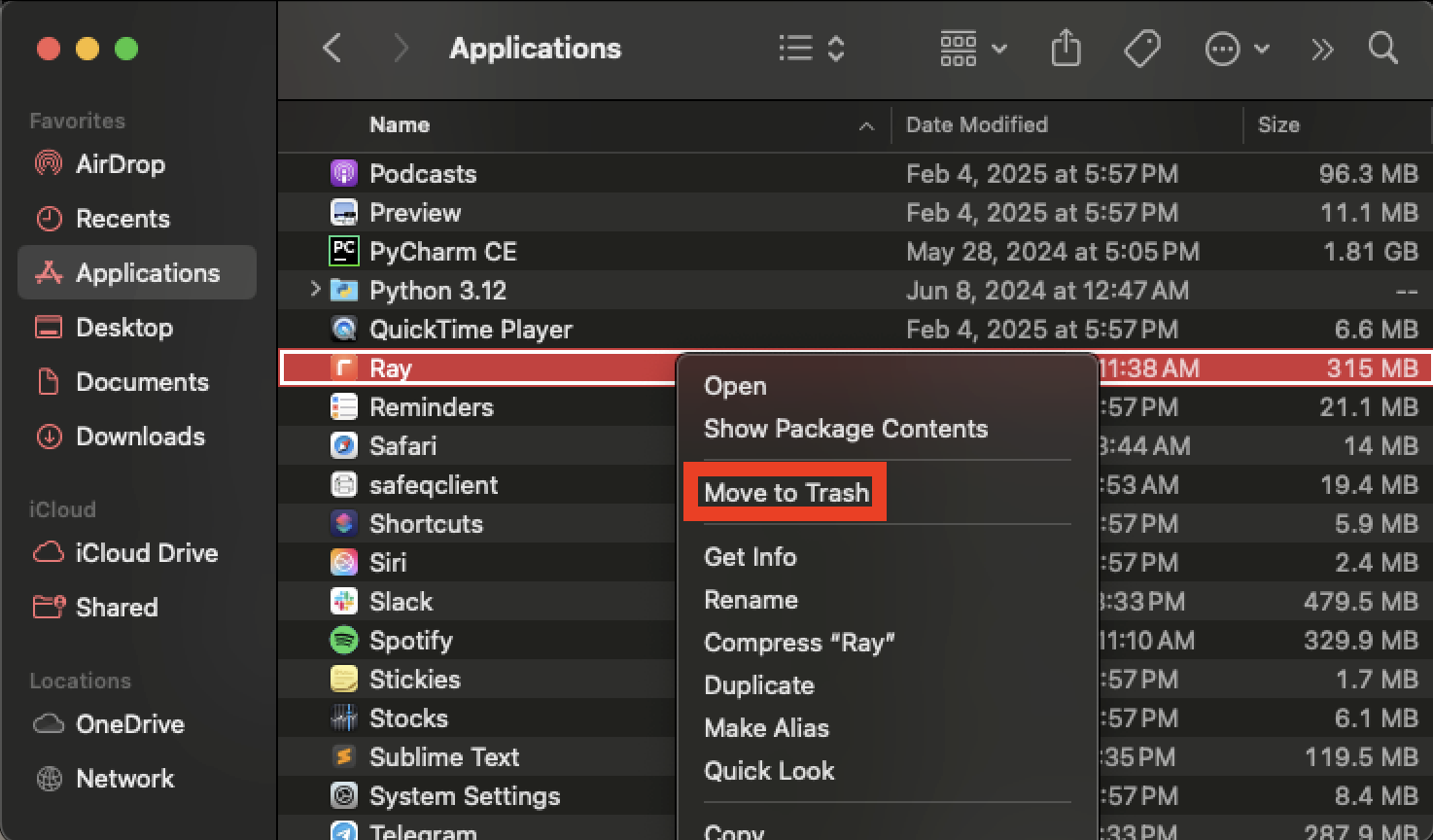Viewport: 1433px width, 840px height.
Task: Choose Move to Trash
Action: (786, 492)
